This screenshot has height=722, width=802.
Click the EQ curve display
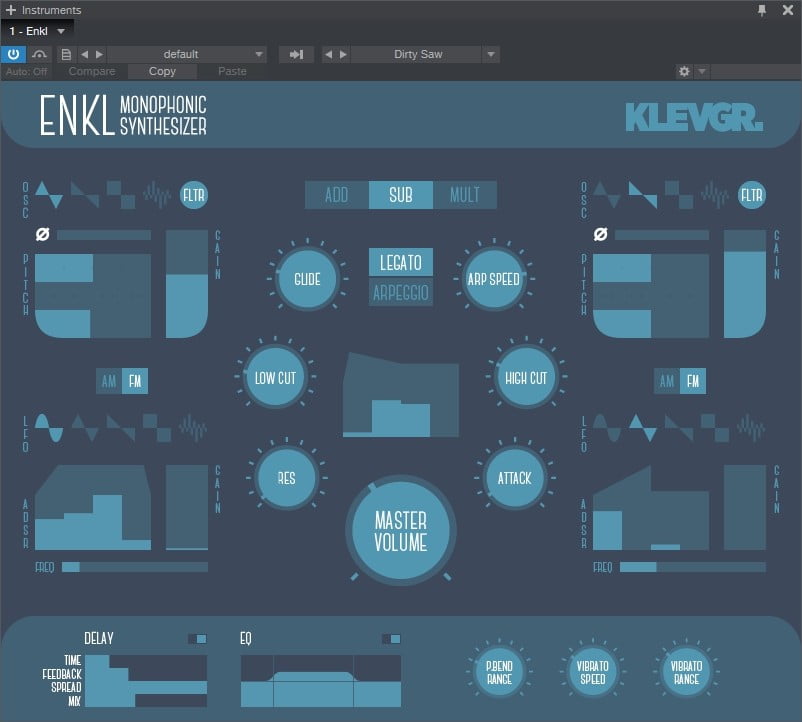321,681
